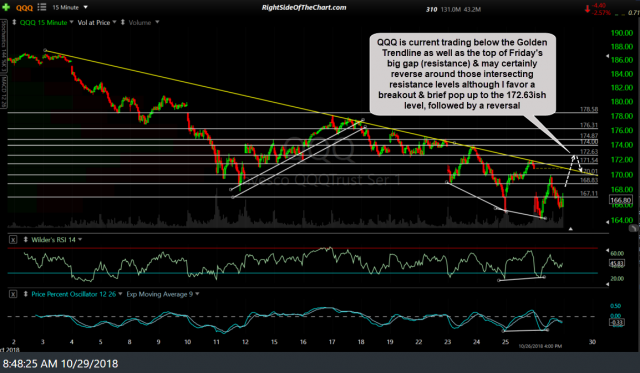This screenshot has width=640, height=373.
Task: Click the current price 166.80 label
Action: [x=621, y=200]
